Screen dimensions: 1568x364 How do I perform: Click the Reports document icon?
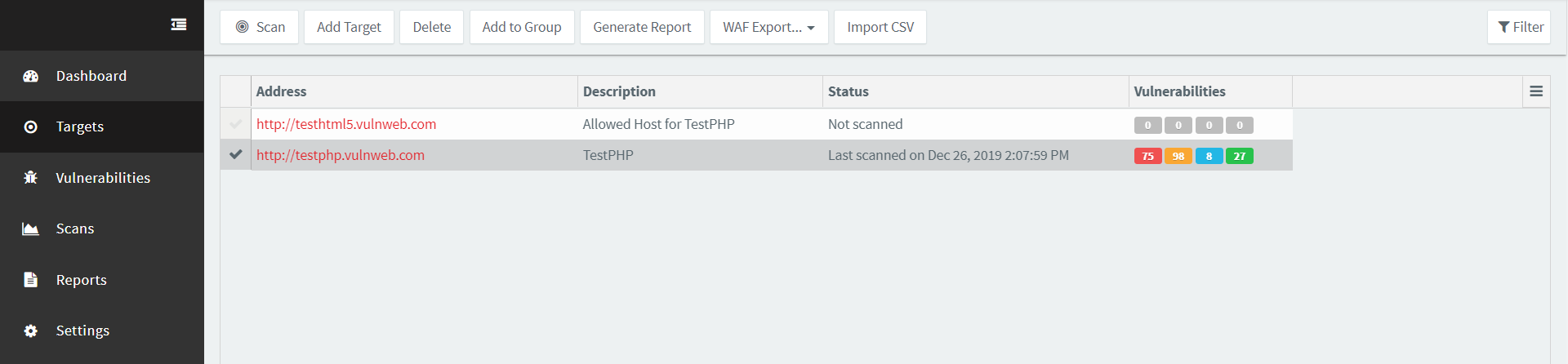click(x=31, y=279)
